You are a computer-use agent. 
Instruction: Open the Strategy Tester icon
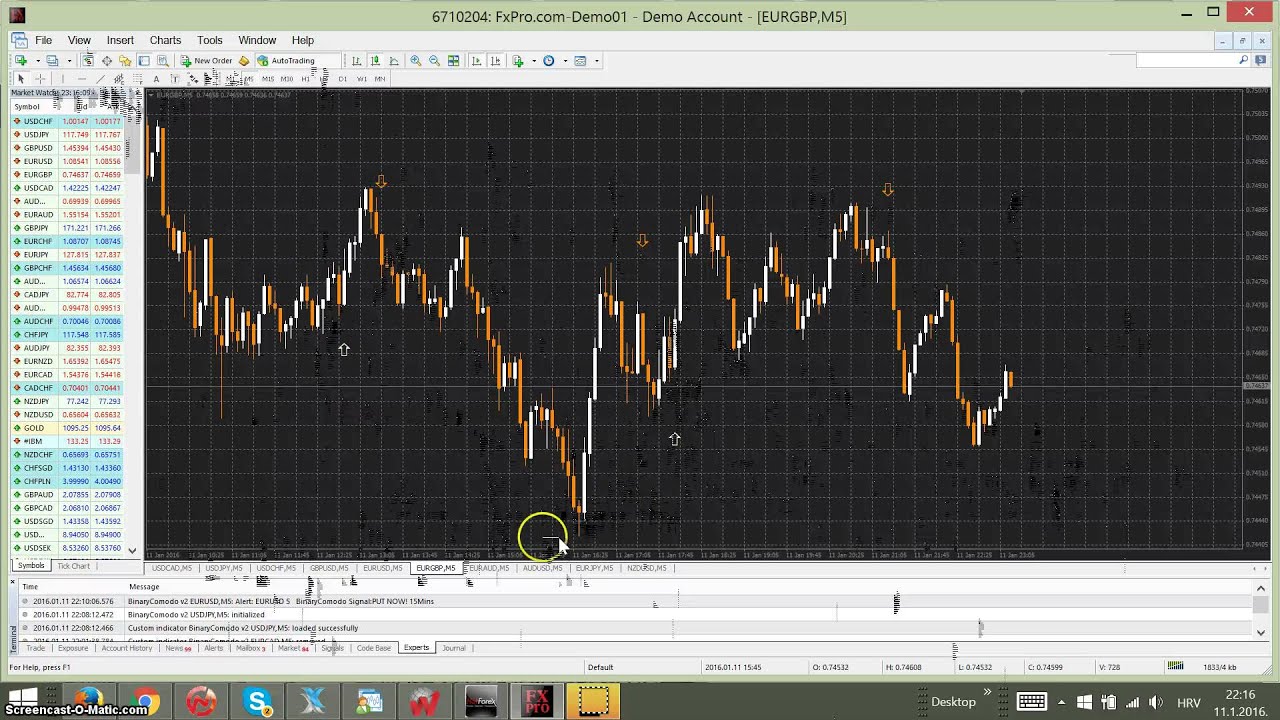[163, 60]
